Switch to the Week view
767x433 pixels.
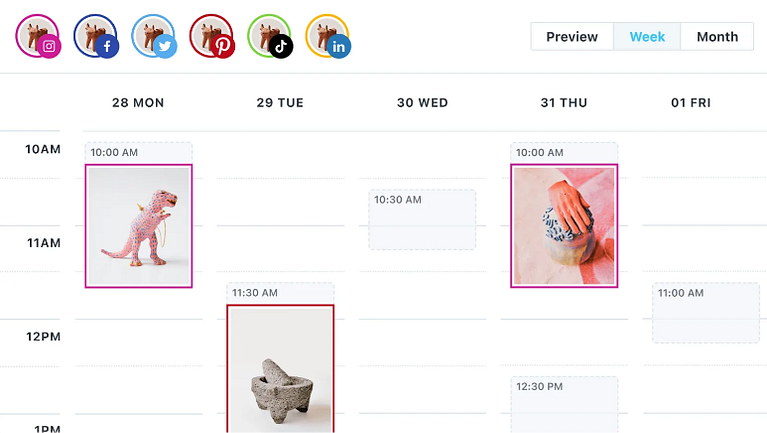[x=647, y=37]
